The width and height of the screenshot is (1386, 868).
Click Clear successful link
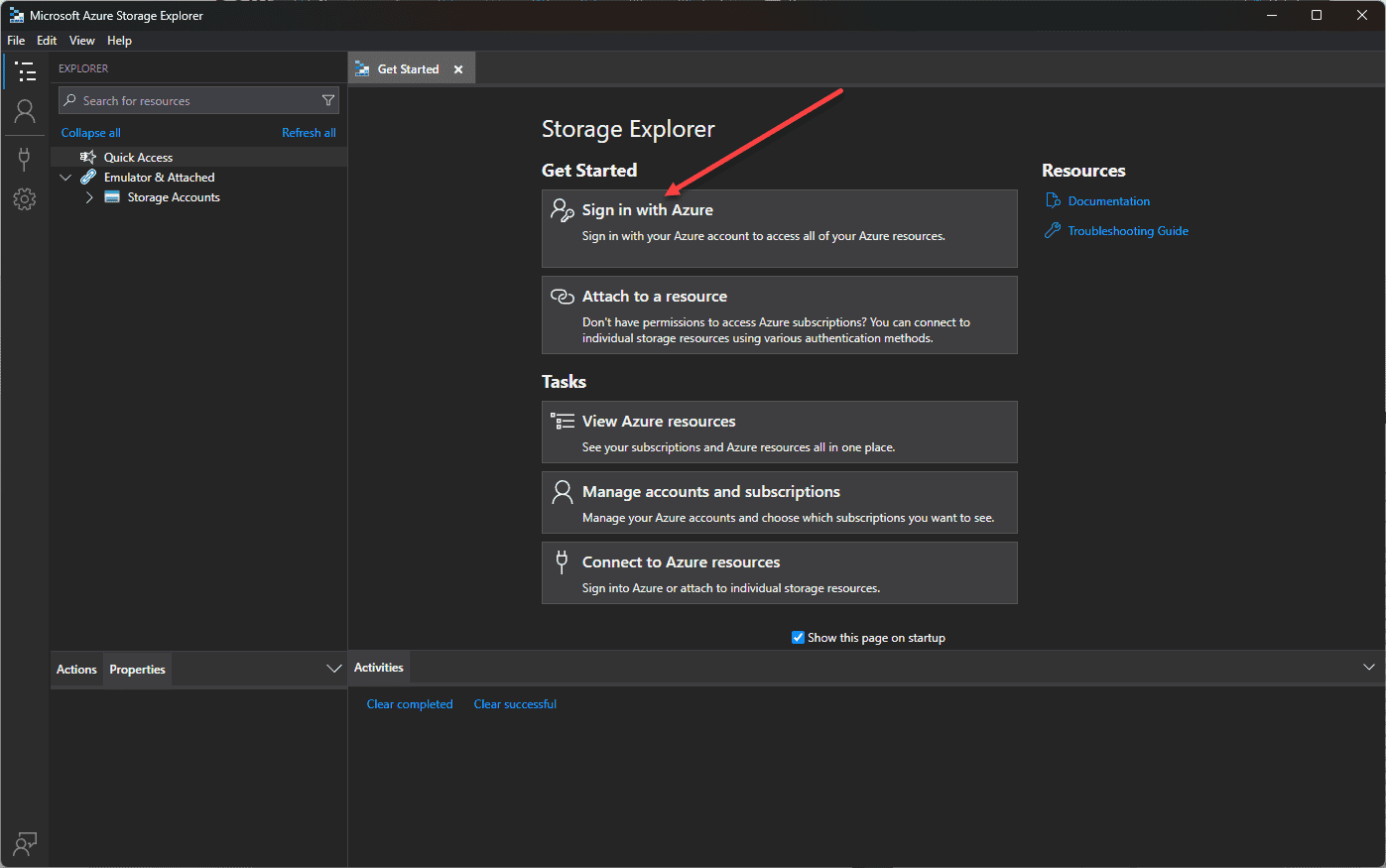[515, 704]
